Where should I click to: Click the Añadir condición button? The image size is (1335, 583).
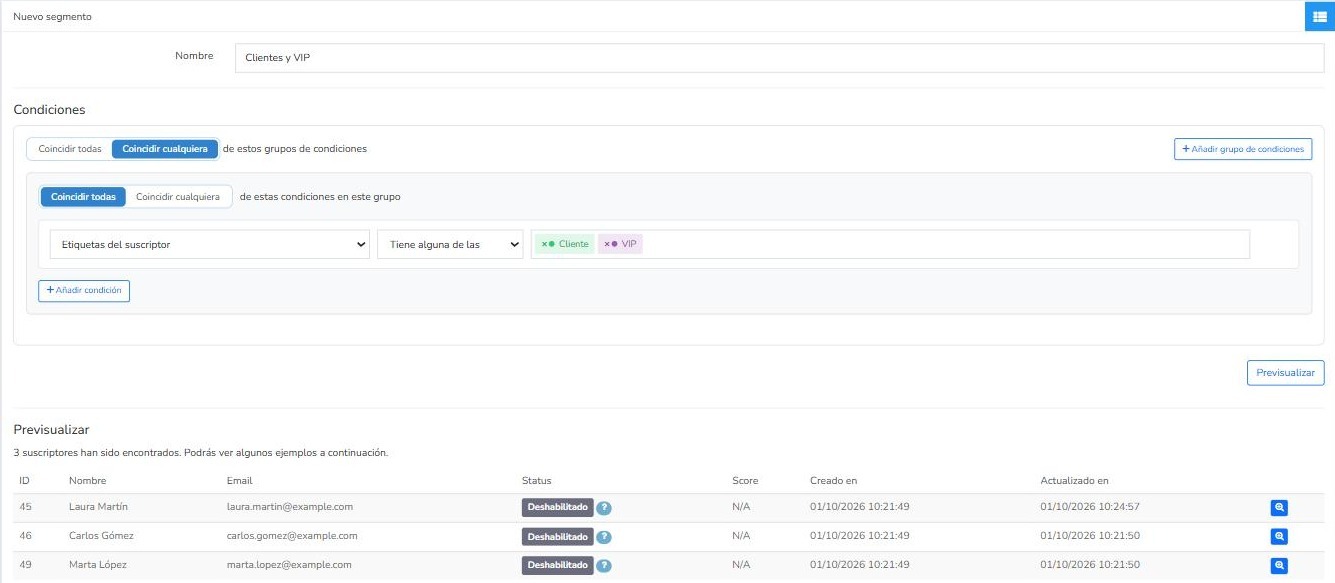pyautogui.click(x=84, y=290)
